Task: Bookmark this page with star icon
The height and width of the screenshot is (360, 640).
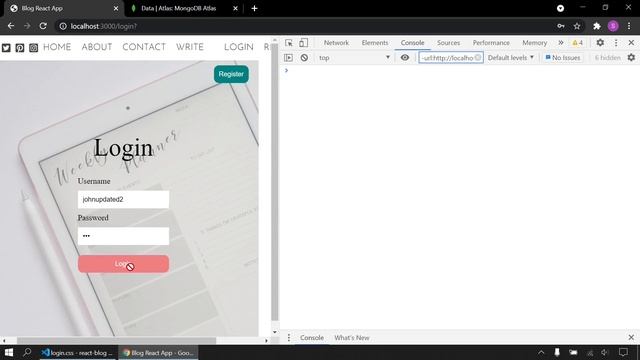Action: (577, 26)
